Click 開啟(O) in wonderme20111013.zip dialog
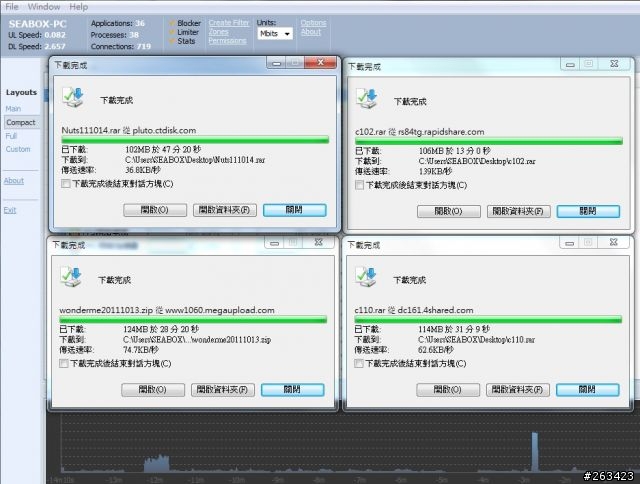640x484 pixels. [x=153, y=390]
